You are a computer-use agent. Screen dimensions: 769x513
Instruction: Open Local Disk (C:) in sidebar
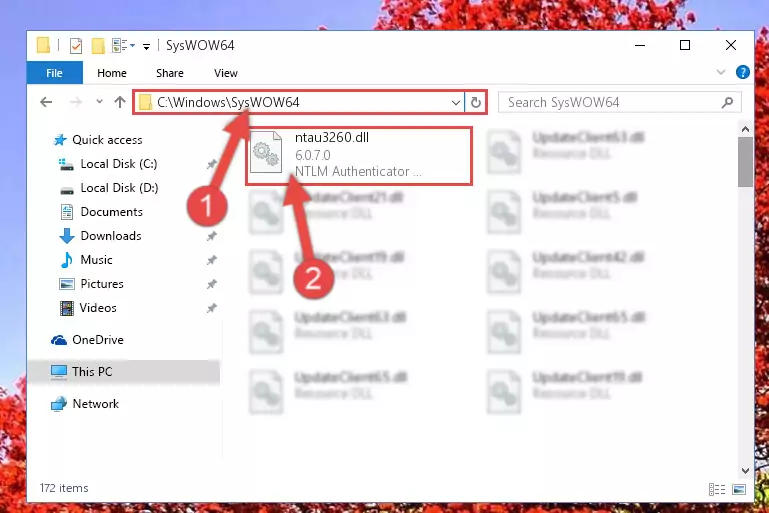point(119,164)
